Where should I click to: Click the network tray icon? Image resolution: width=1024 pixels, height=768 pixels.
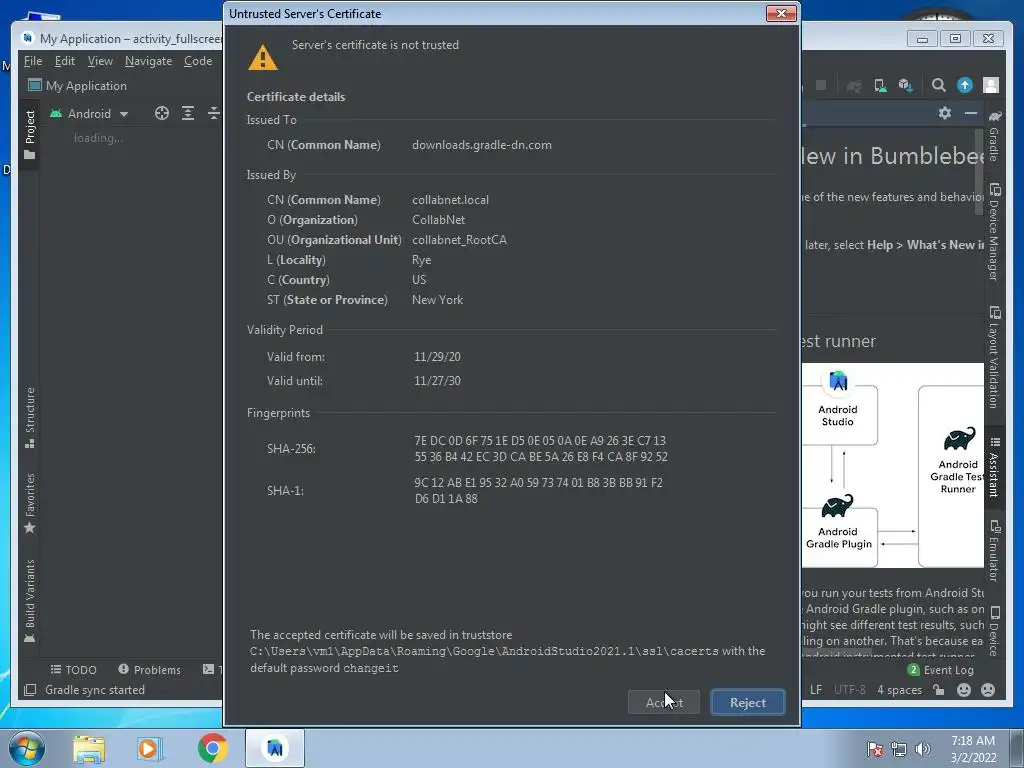coord(899,749)
